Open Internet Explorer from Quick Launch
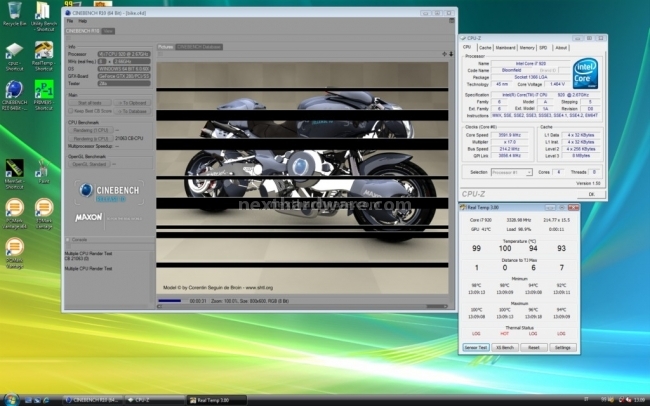 click(46, 400)
